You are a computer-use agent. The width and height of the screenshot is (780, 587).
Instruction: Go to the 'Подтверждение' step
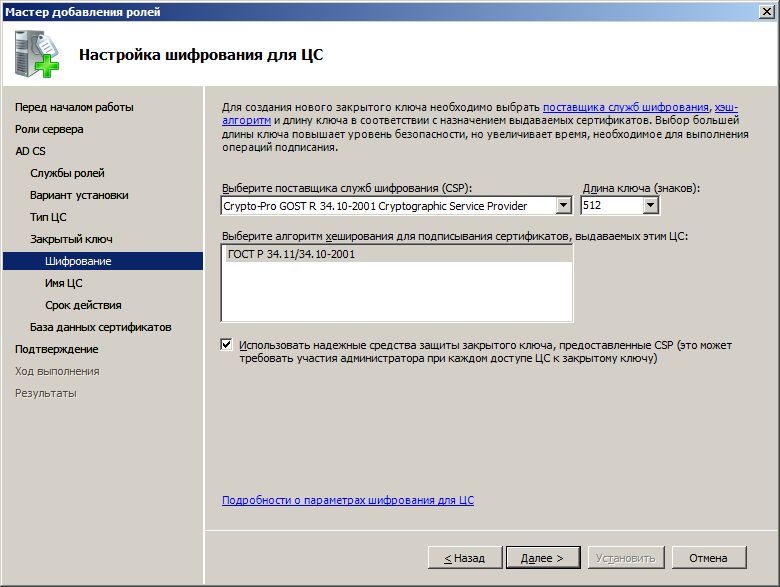tap(57, 349)
